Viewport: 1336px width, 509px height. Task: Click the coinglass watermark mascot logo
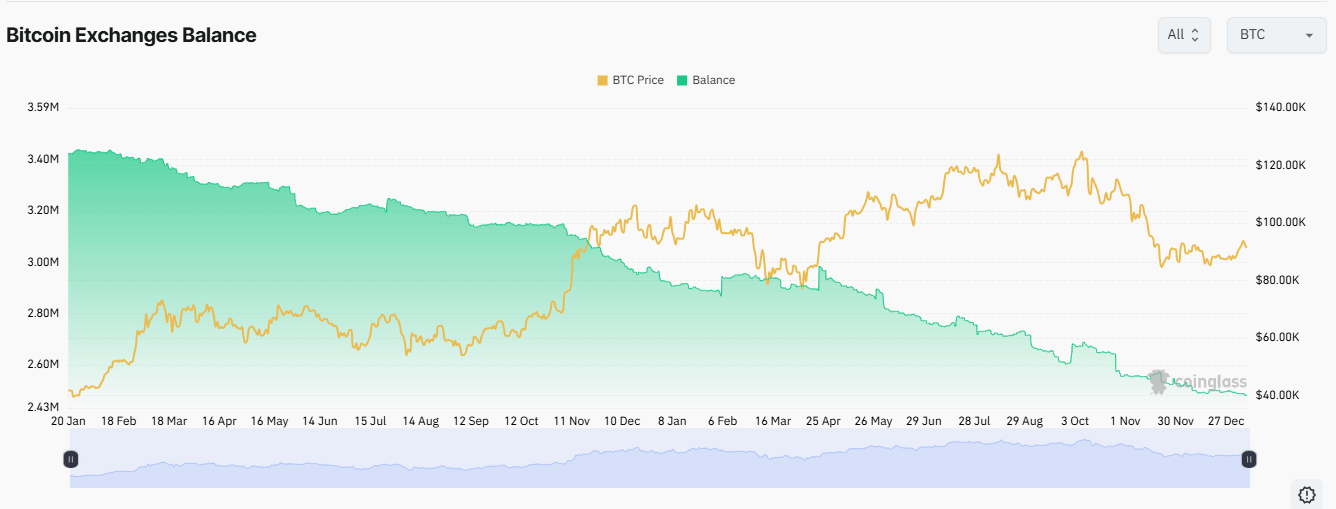[x=1159, y=381]
